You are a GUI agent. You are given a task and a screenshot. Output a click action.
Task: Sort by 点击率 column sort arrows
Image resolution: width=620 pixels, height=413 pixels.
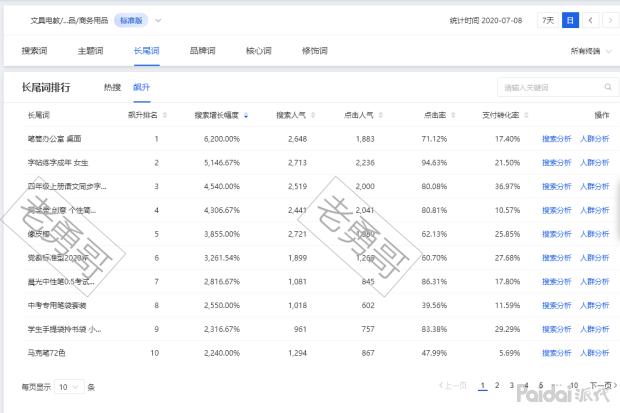click(x=453, y=115)
